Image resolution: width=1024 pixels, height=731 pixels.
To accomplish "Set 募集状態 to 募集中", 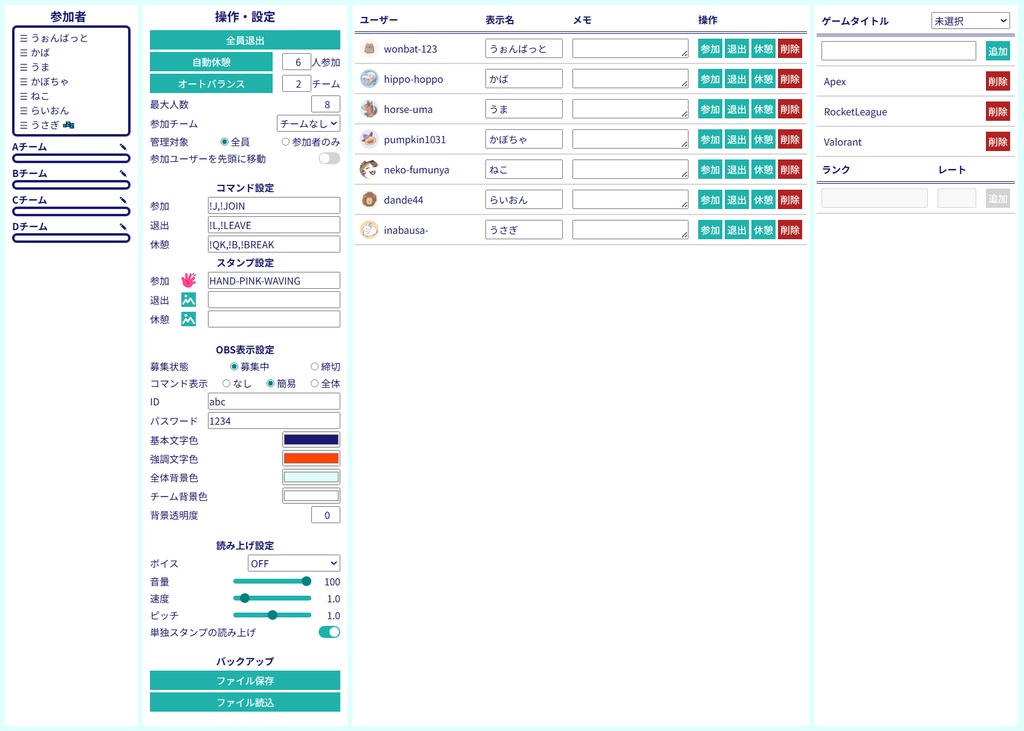I will [234, 366].
